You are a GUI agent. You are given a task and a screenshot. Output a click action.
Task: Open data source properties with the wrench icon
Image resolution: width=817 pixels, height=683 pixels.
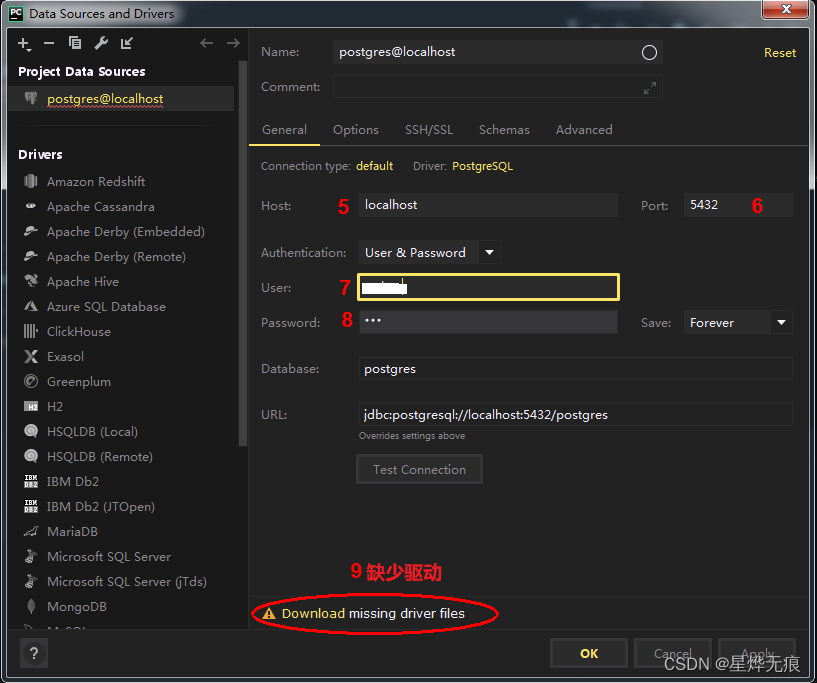(100, 43)
